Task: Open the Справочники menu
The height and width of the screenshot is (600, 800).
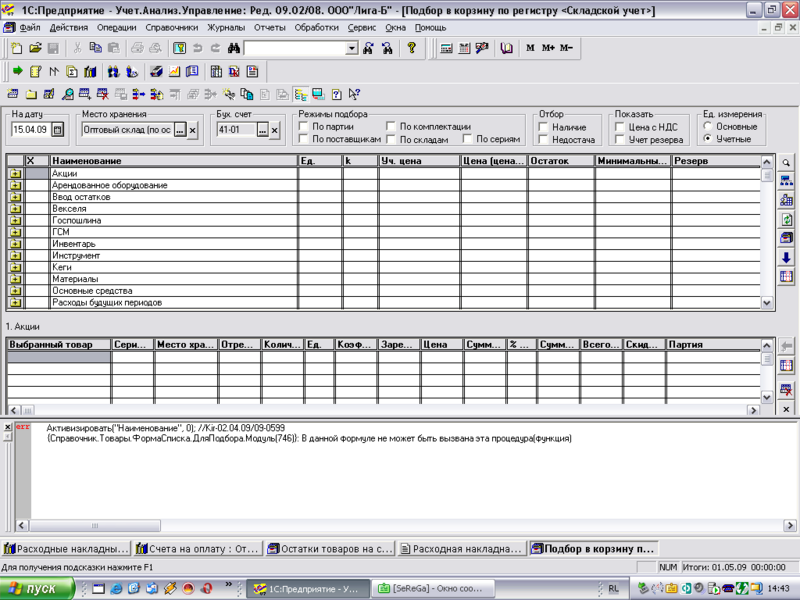Action: click(x=170, y=28)
